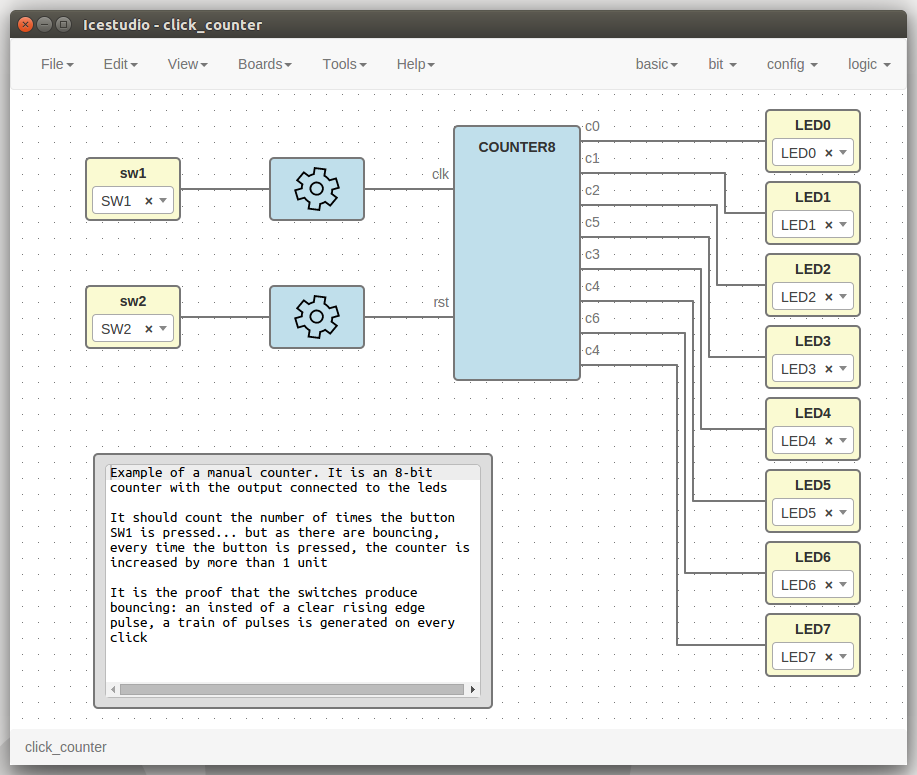
Task: Expand the basic blocks menu
Action: (656, 64)
